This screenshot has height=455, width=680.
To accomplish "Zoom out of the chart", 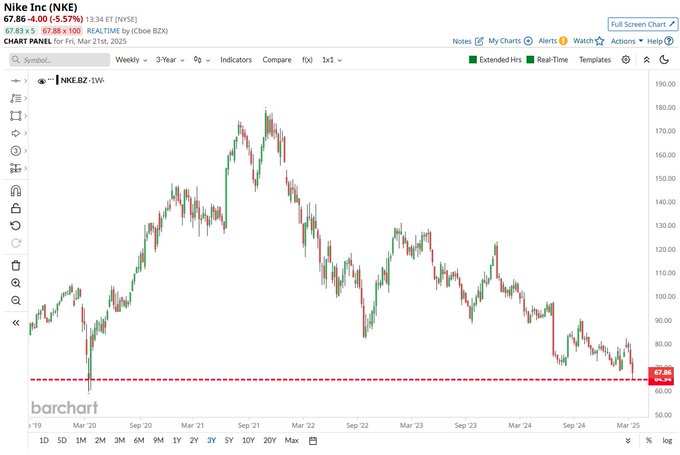I will [16, 301].
